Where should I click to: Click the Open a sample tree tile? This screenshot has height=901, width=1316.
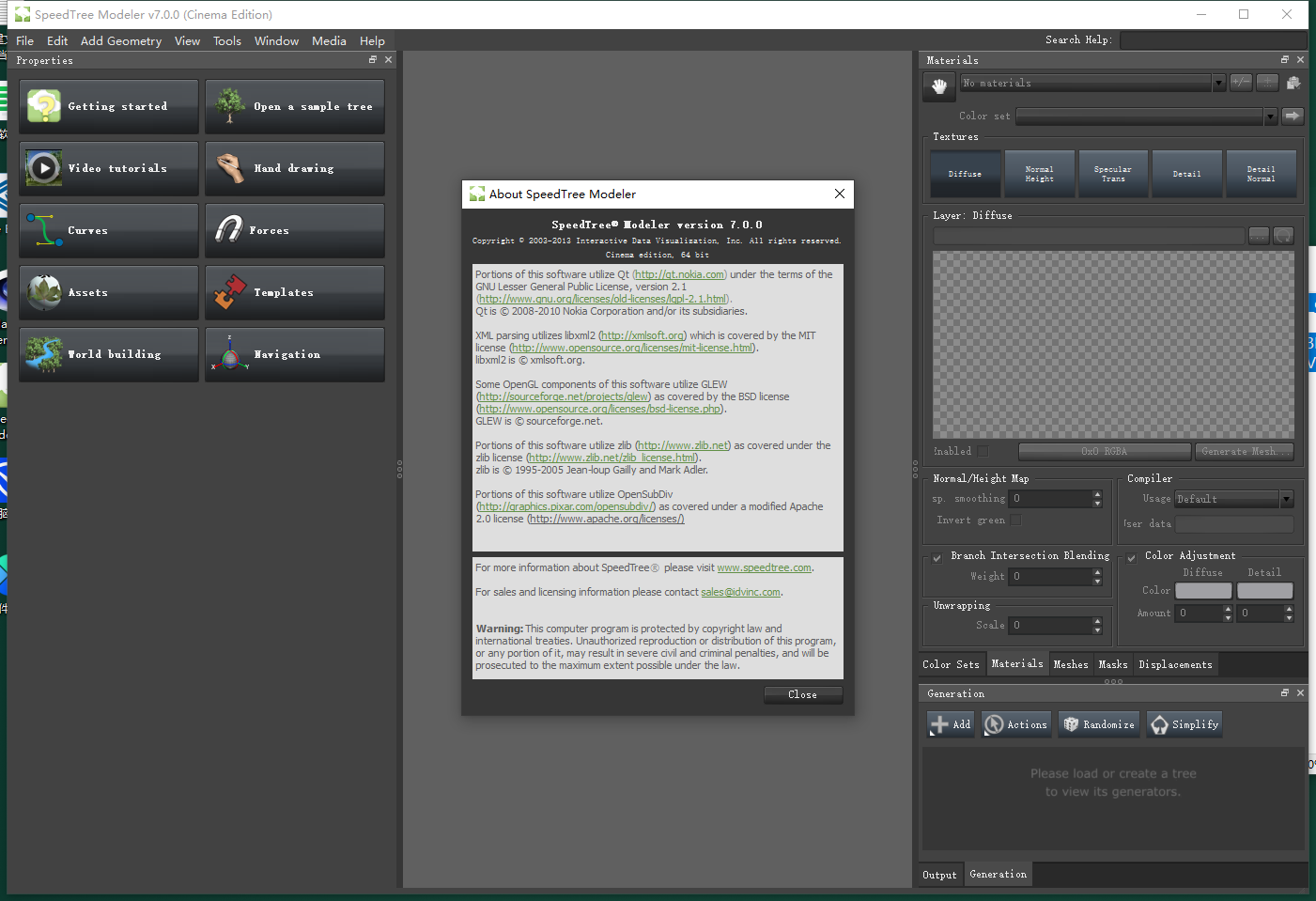[x=295, y=106]
